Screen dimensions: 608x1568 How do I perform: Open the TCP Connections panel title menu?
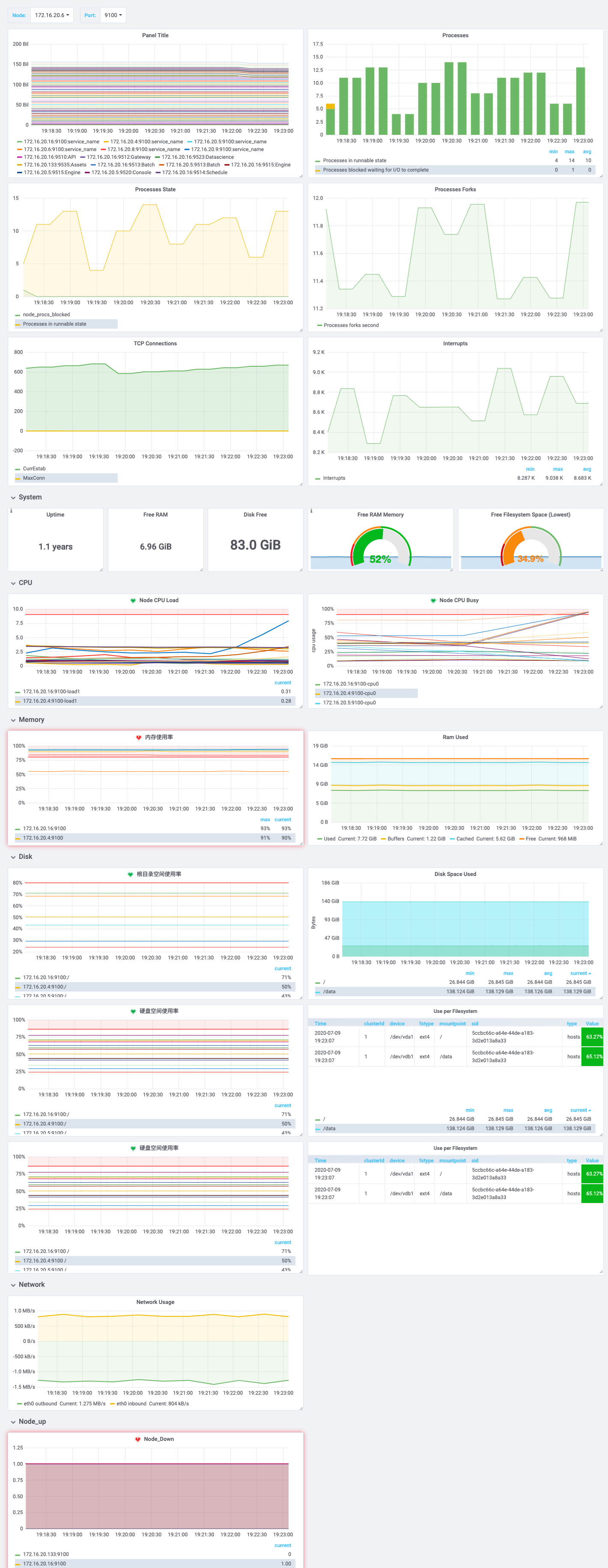(x=155, y=343)
